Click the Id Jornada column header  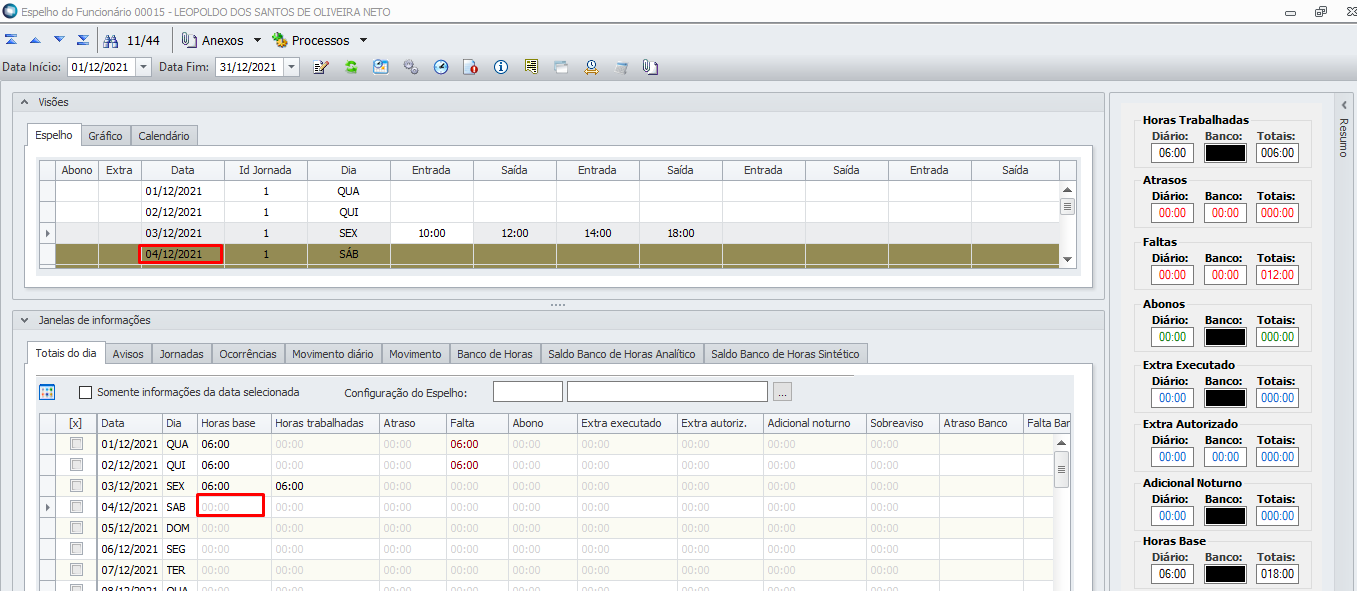(266, 170)
